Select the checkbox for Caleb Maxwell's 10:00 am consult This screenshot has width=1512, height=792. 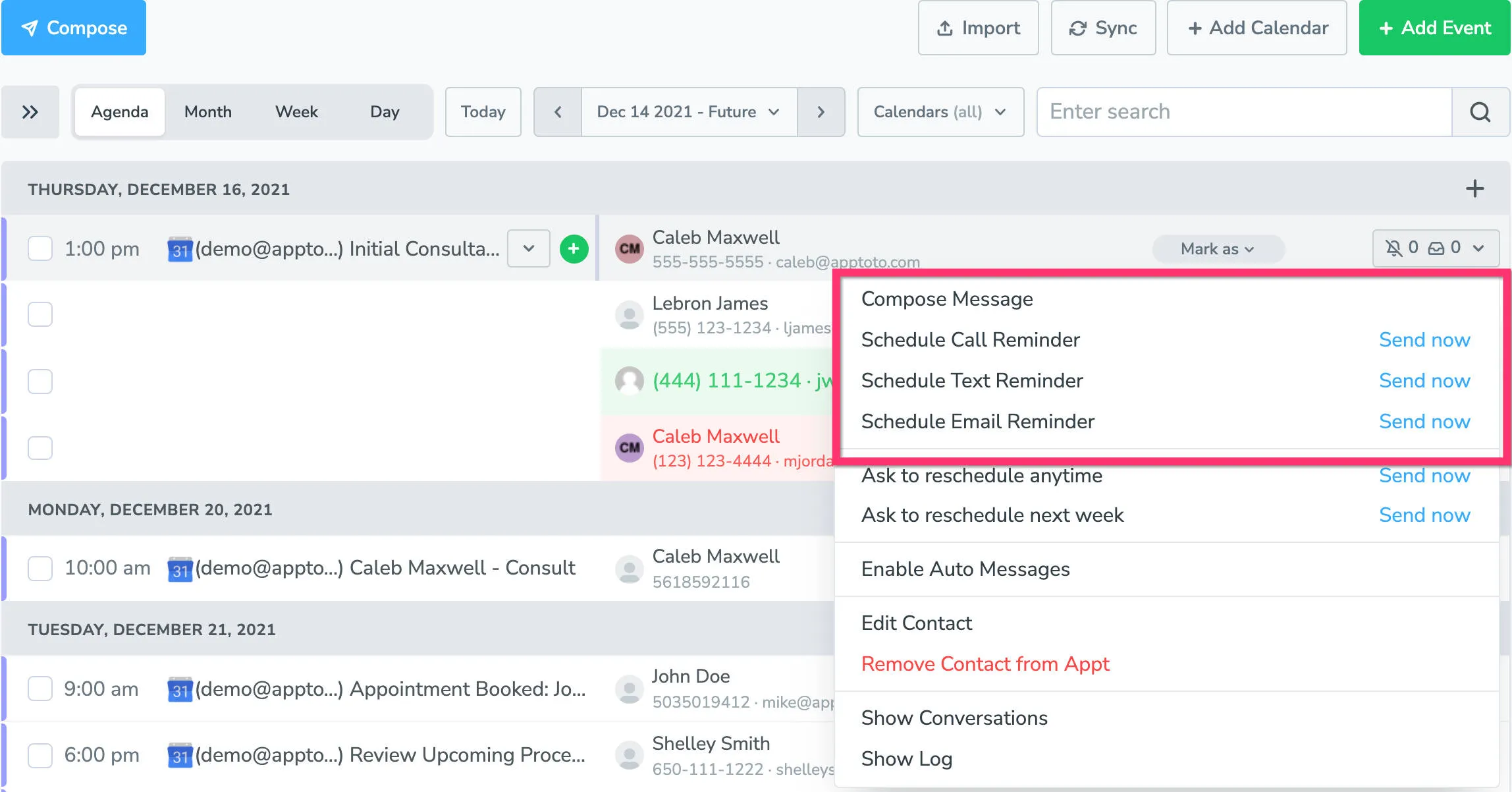pyautogui.click(x=40, y=568)
